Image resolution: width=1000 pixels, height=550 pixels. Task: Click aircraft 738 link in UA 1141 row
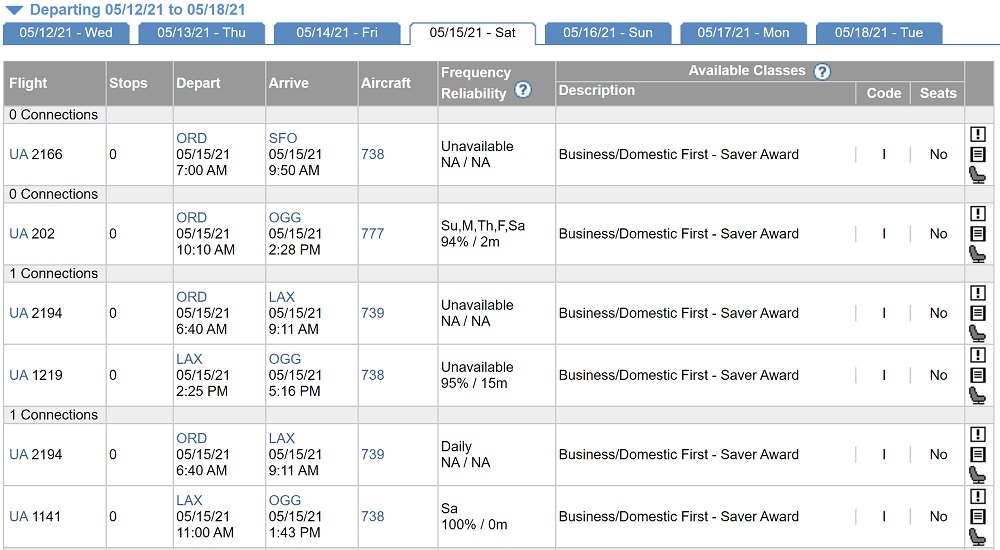372,516
